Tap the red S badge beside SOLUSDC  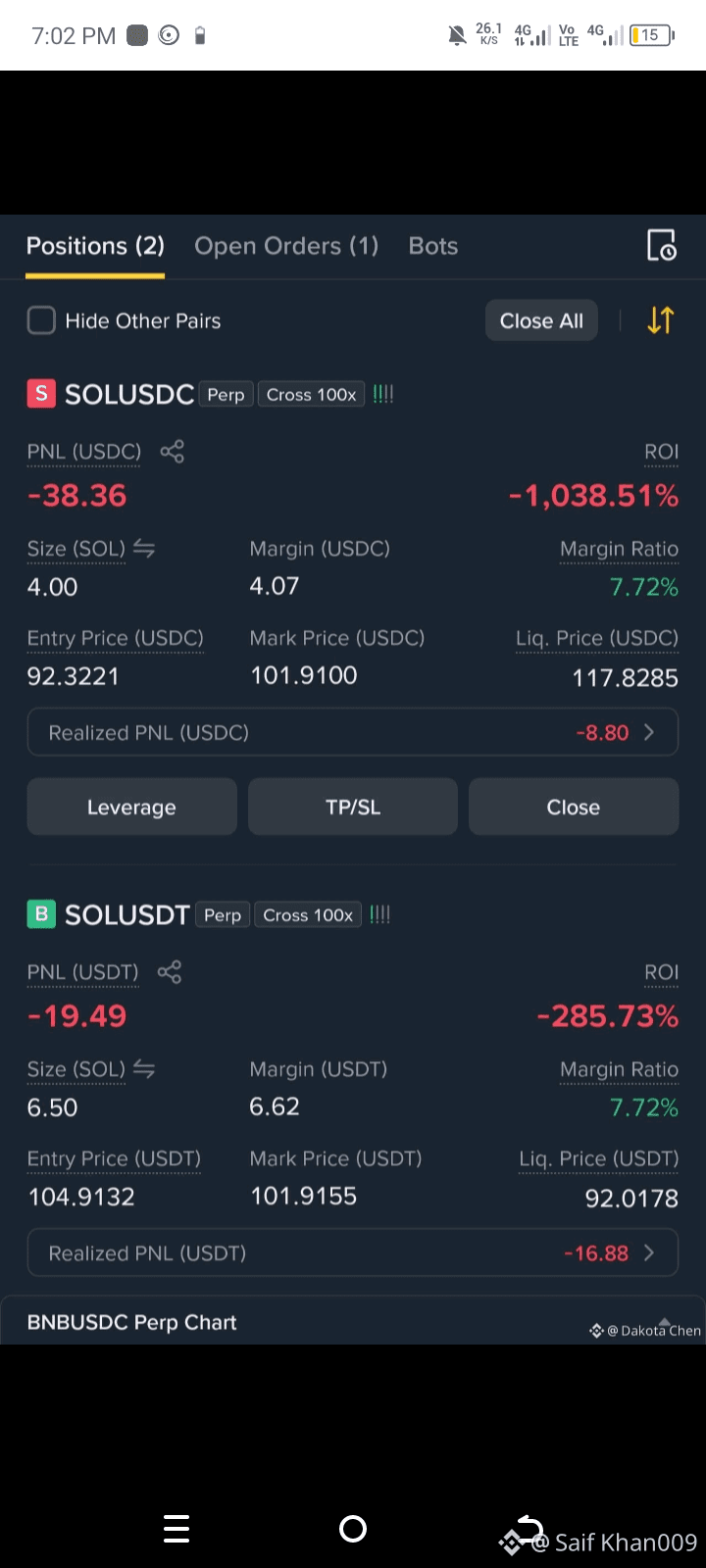point(41,394)
